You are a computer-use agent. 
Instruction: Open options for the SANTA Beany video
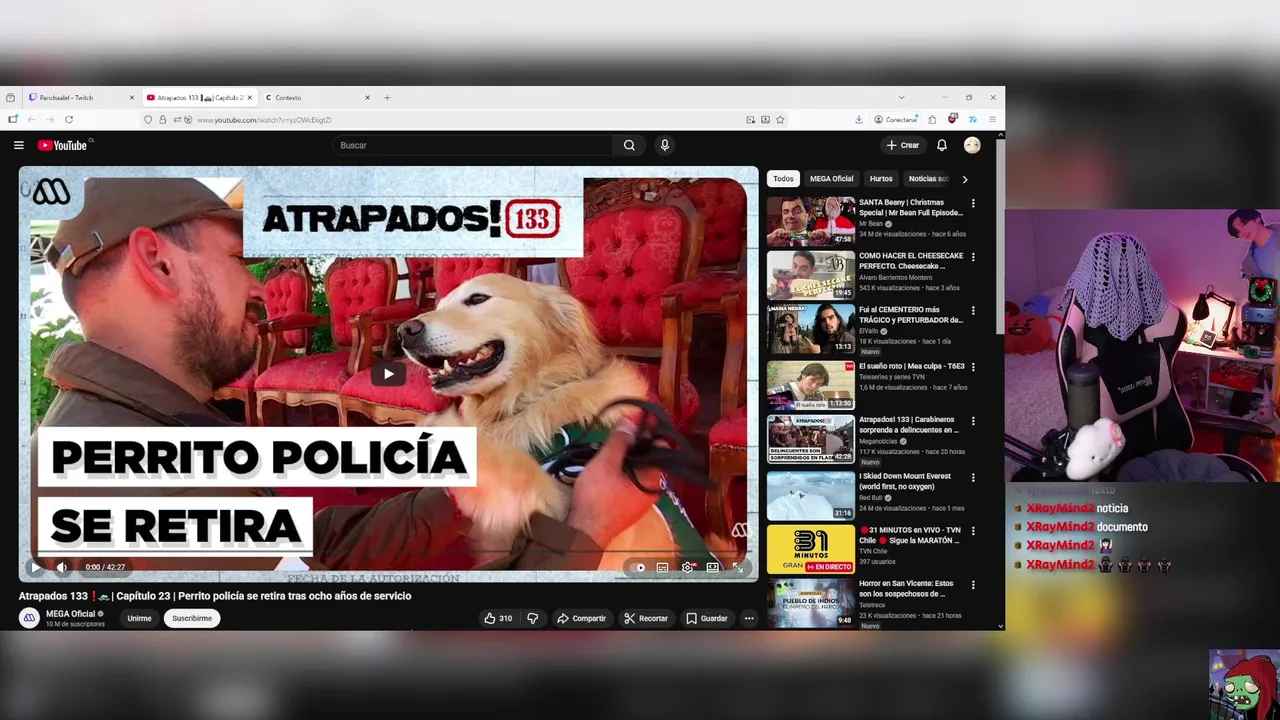[x=973, y=203]
